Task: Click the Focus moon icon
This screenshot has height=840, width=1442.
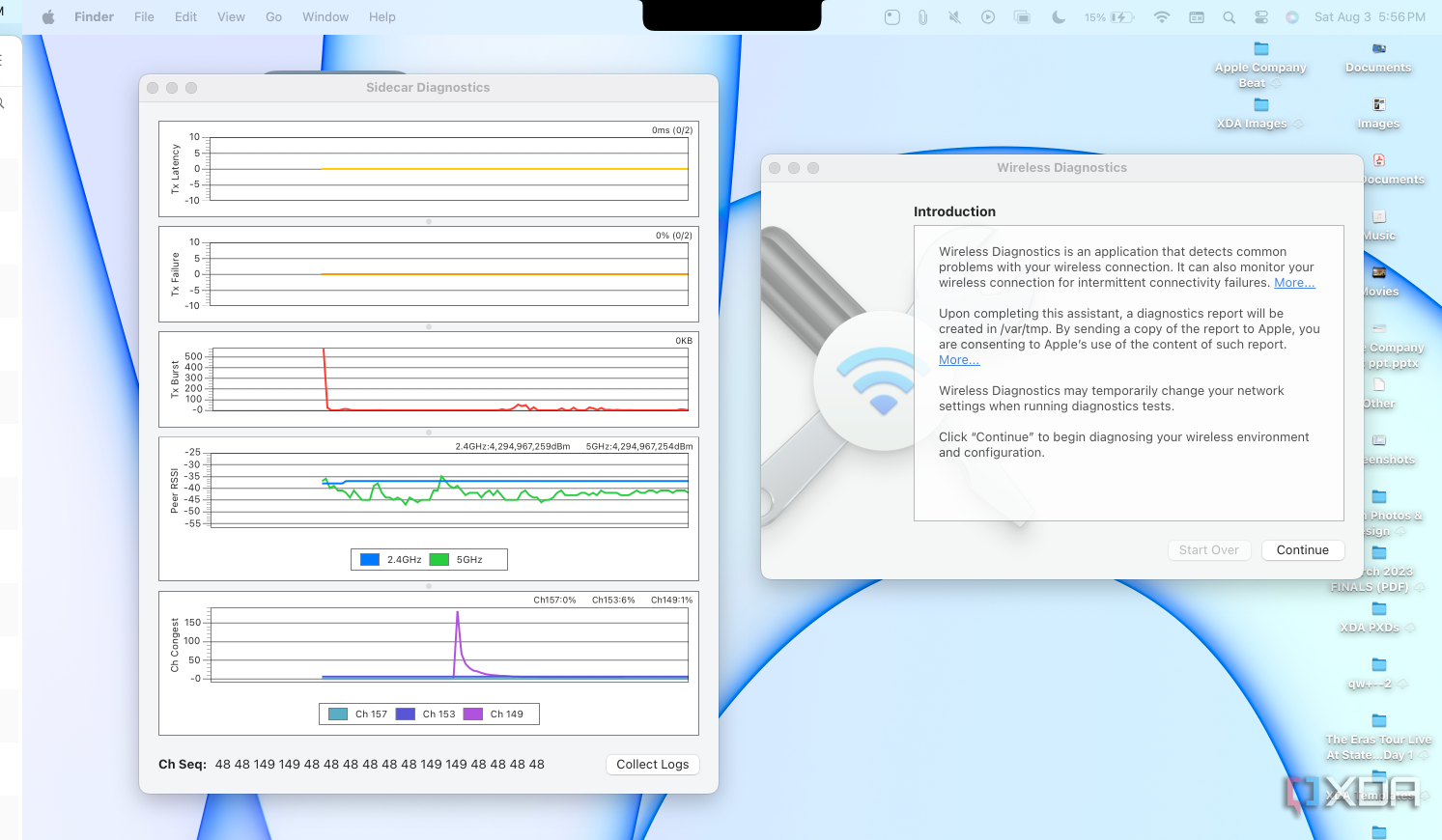Action: pos(1059,17)
